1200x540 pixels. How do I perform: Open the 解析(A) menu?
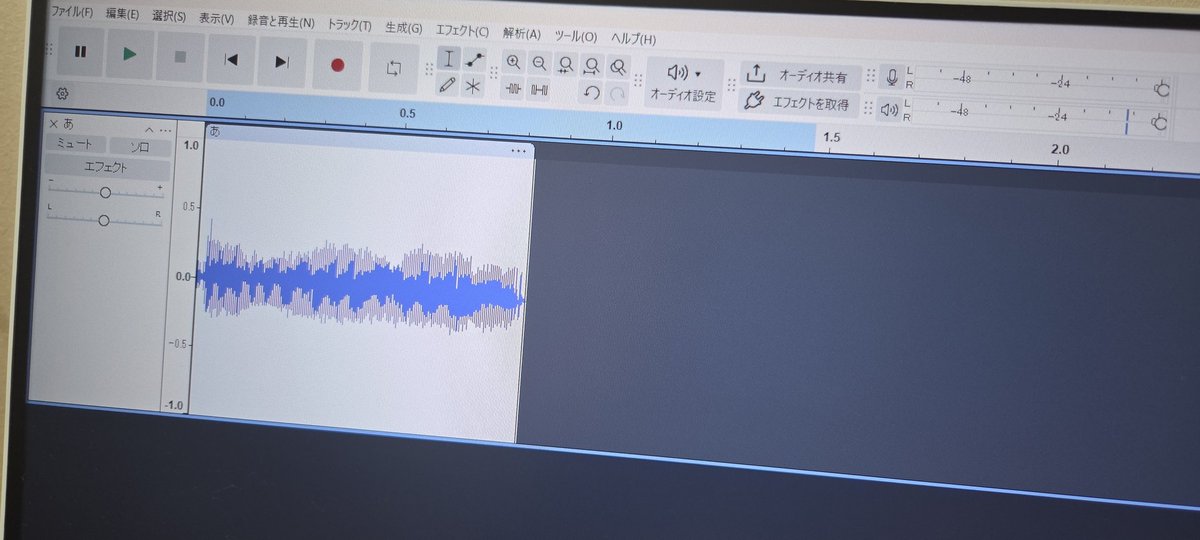pos(523,34)
